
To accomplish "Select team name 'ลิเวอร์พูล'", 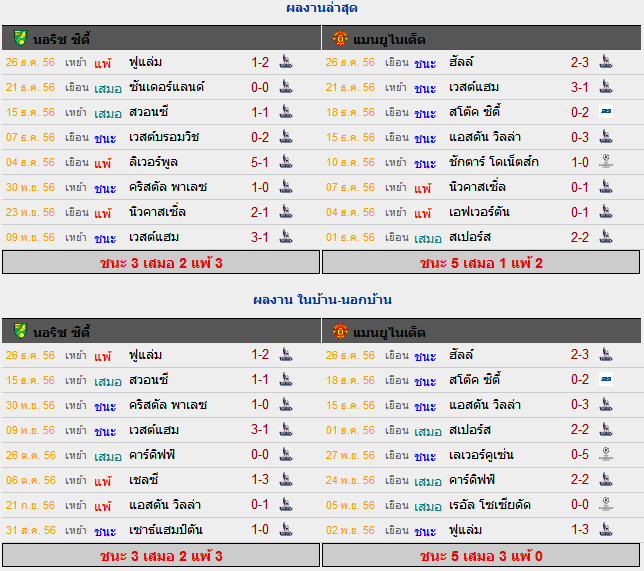I will point(153,162).
